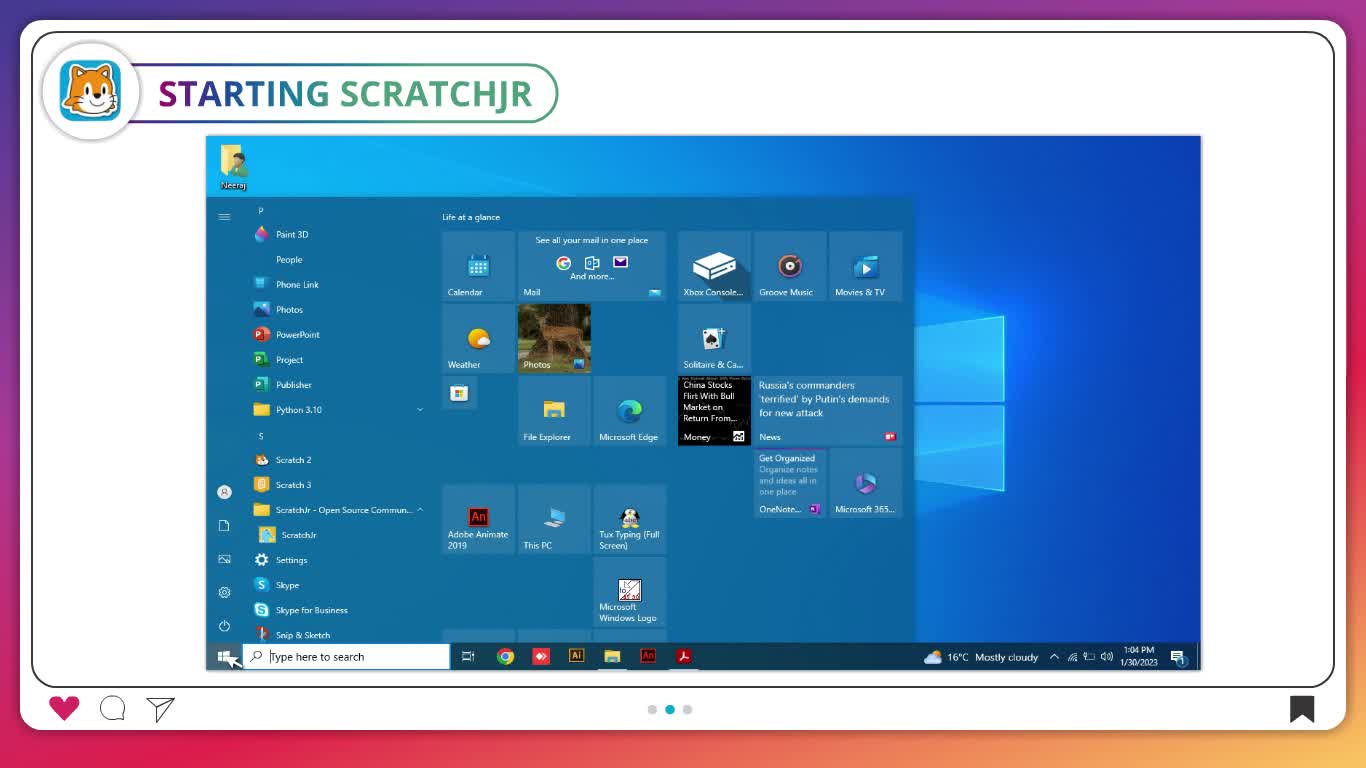This screenshot has width=1366, height=768.
Task: Expand Start menu hamburger navigation
Action: pos(224,217)
